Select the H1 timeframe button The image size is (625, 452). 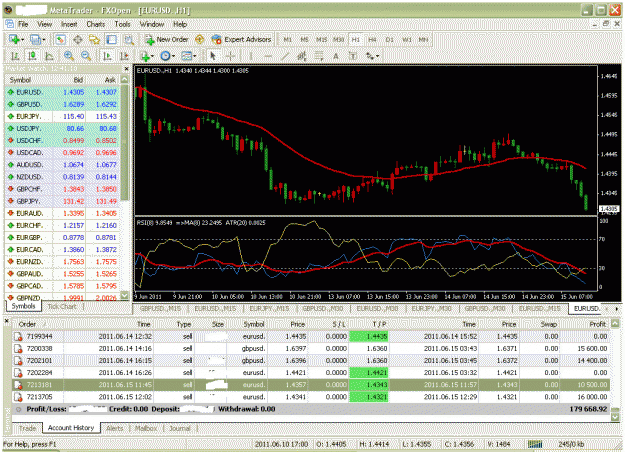pyautogui.click(x=356, y=39)
